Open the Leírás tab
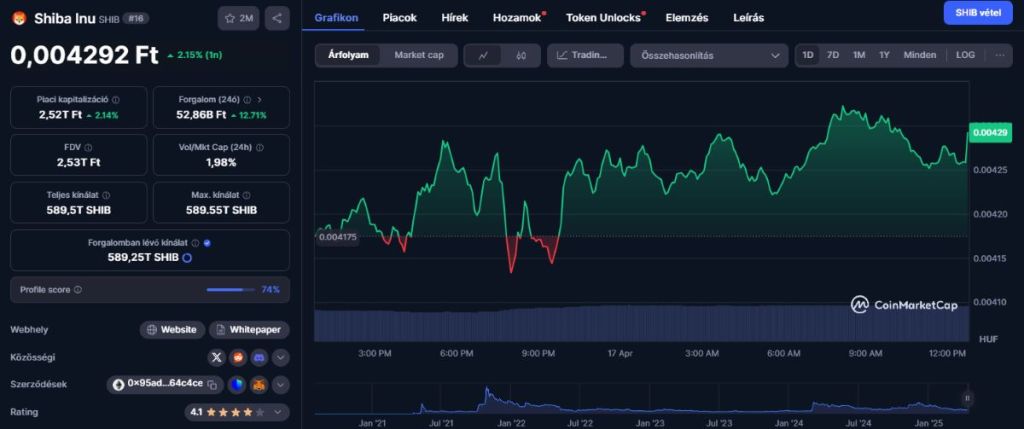This screenshot has width=1024, height=429. point(748,18)
